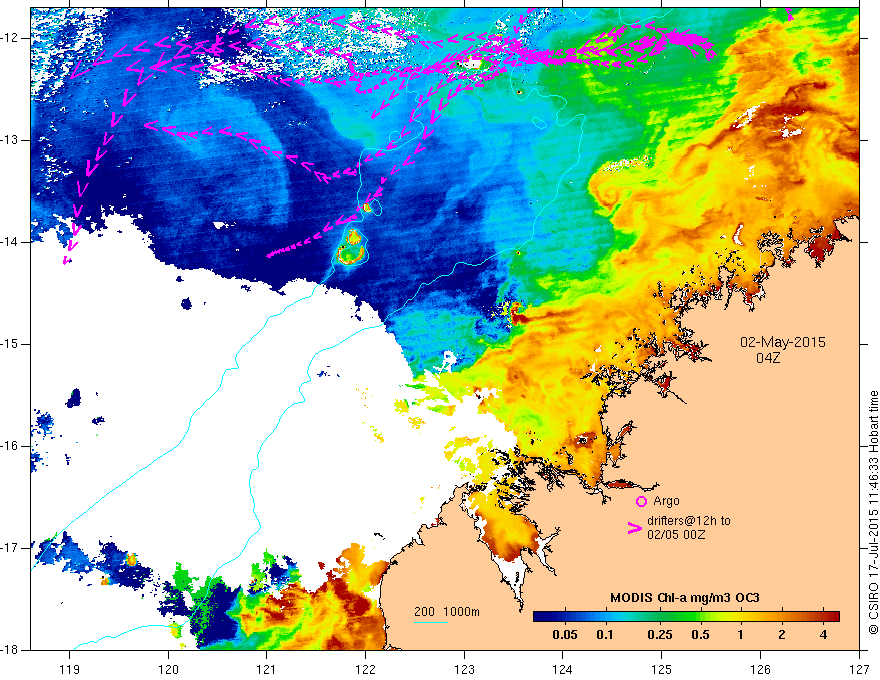The image size is (880, 680).
Task: Click the 'Argo' legend text
Action: 666,501
